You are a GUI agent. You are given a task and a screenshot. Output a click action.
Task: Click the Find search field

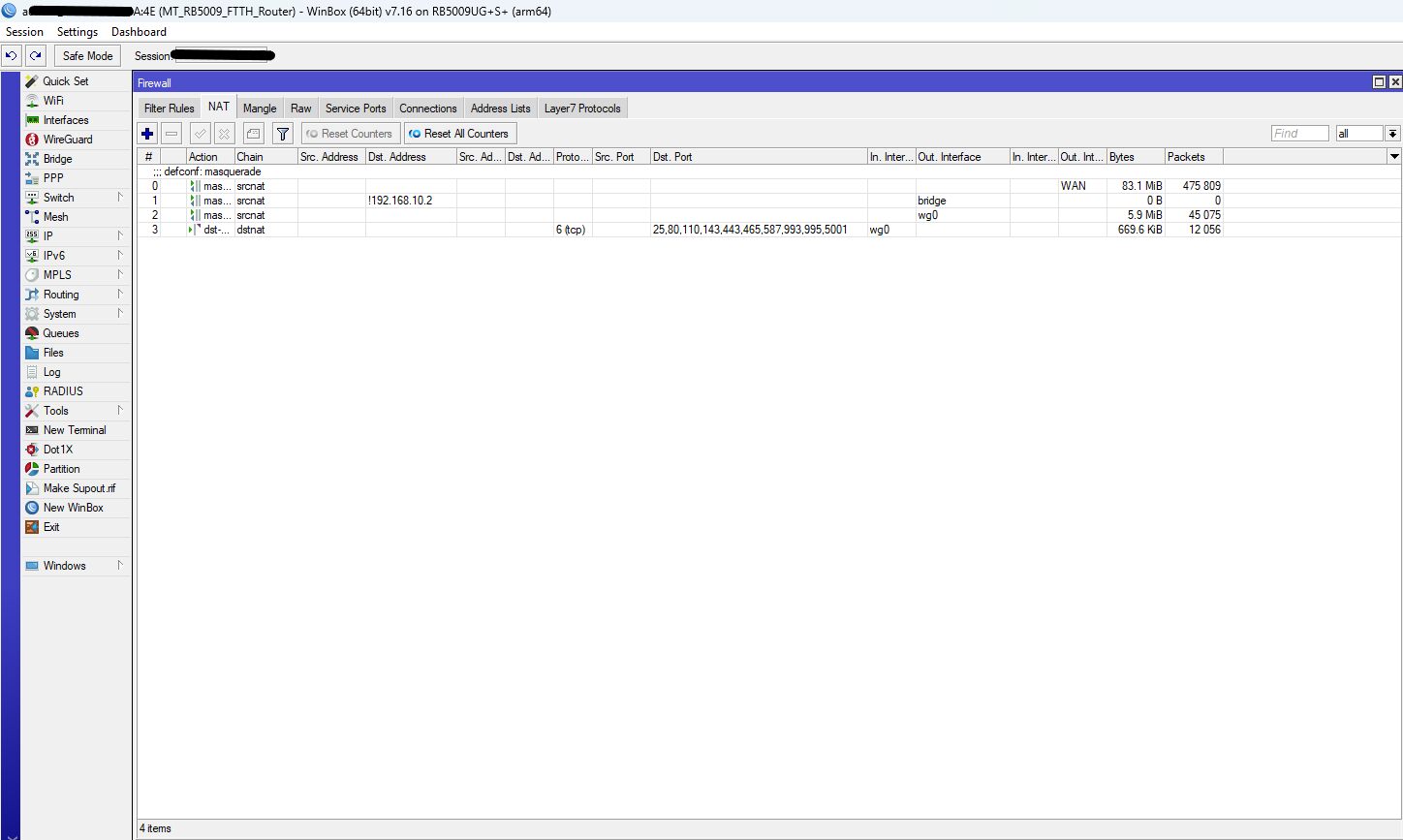coord(1300,134)
